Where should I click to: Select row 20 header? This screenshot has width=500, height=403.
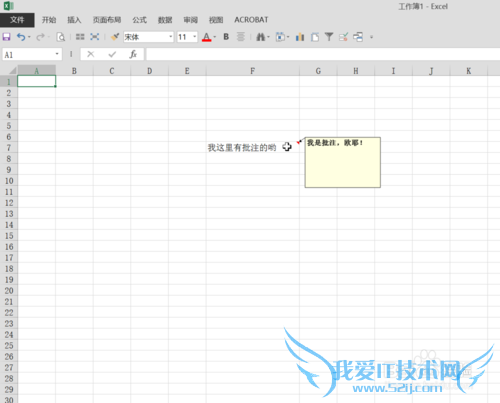coord(9,291)
